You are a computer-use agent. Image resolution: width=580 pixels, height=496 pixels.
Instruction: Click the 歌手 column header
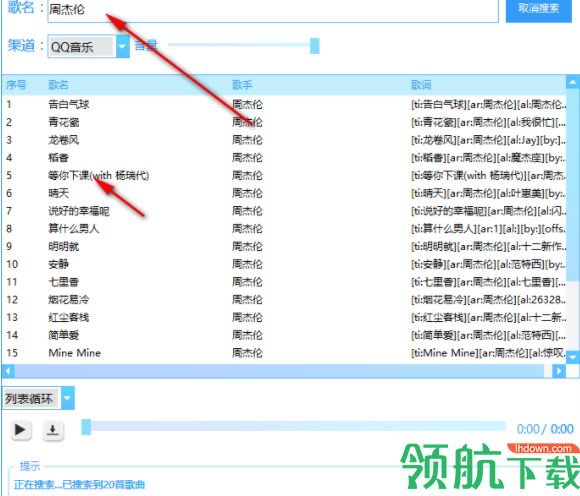pyautogui.click(x=242, y=85)
